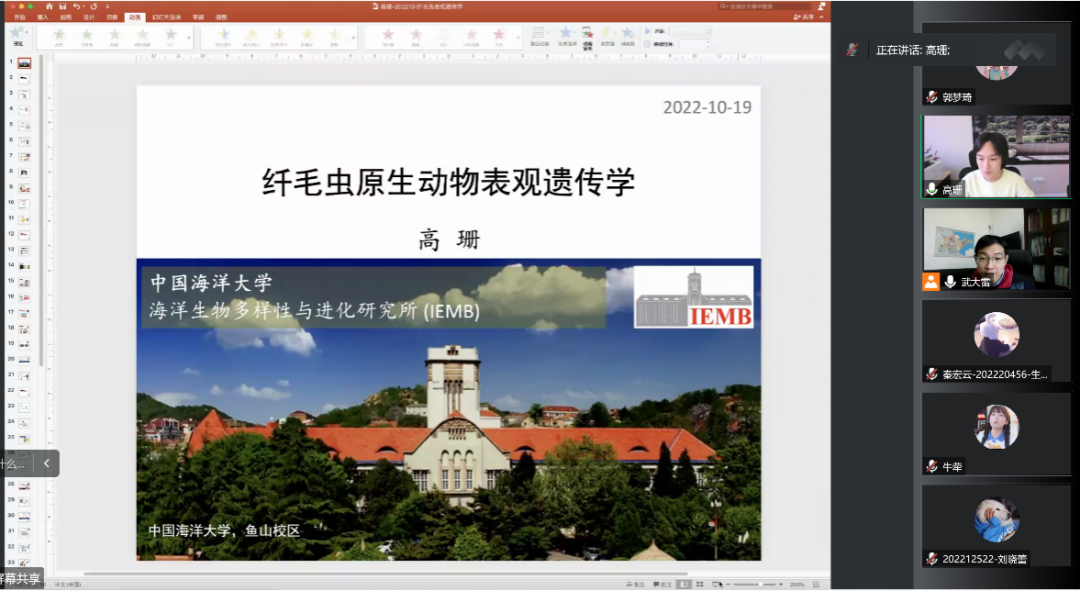Undo the last action

coord(76,6)
